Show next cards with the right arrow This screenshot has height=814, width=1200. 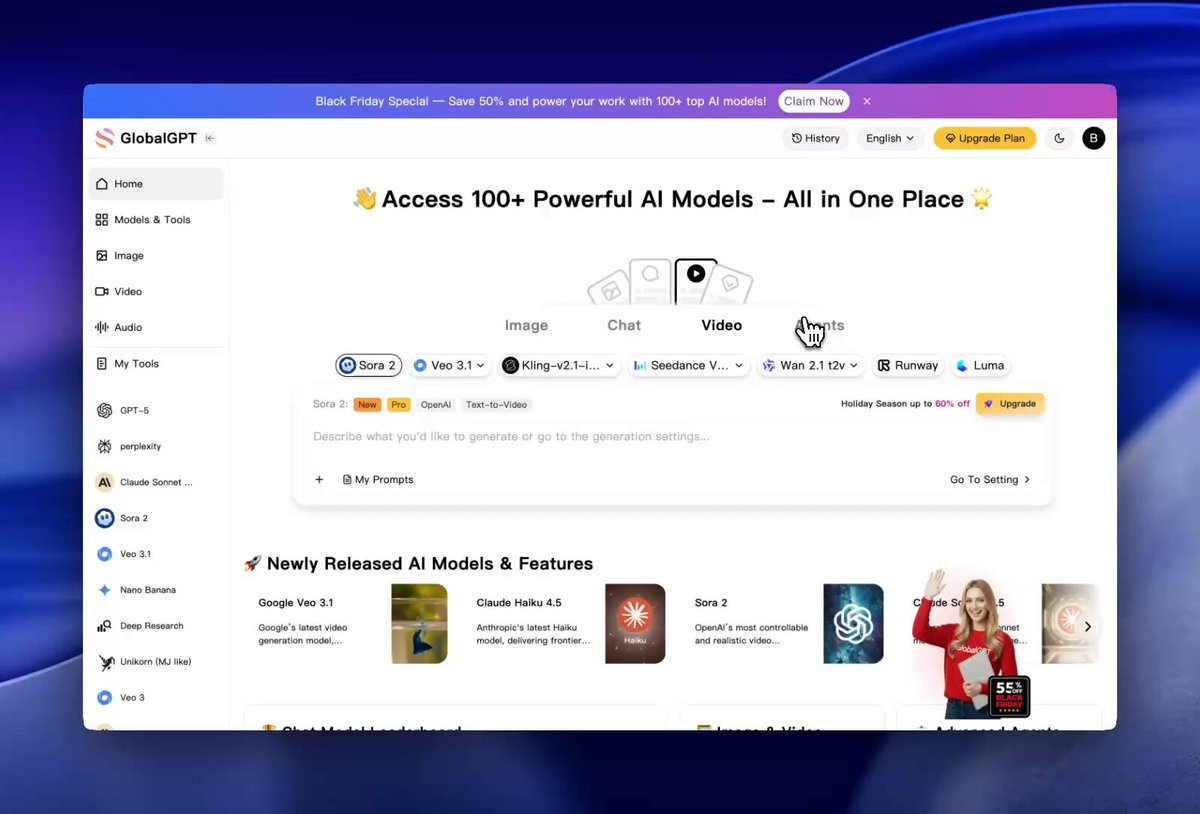pyautogui.click(x=1088, y=627)
